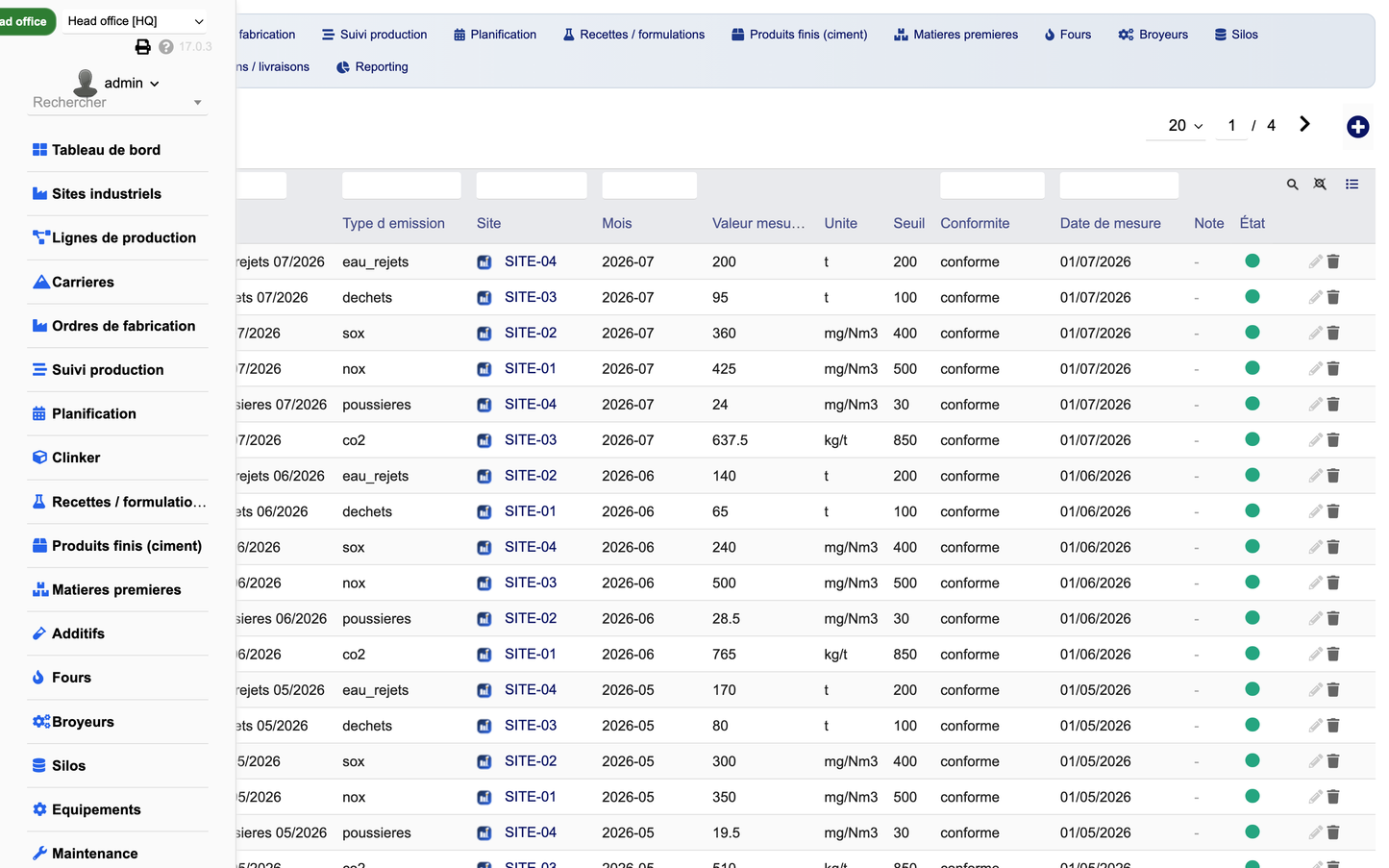Open Fours top tab

coord(1068,35)
